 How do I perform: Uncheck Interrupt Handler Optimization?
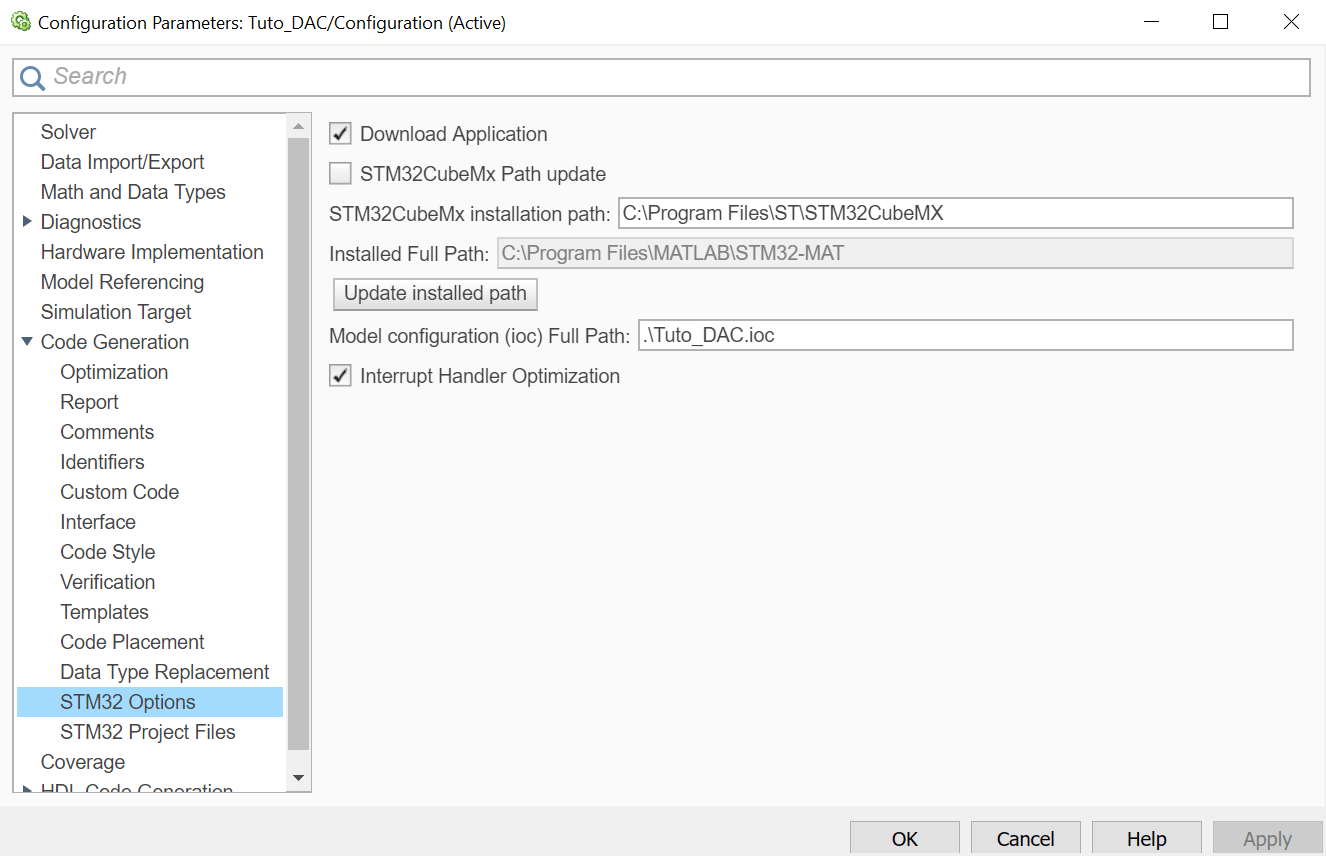point(341,376)
